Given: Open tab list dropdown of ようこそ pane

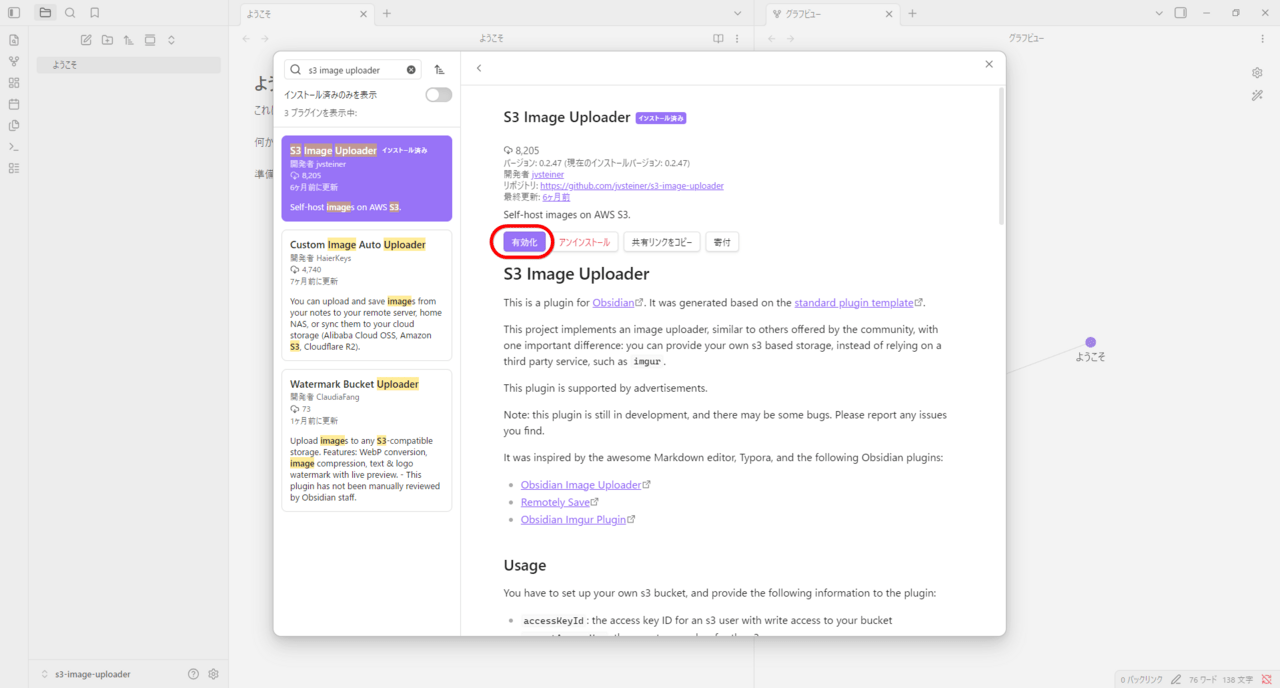Looking at the screenshot, I should point(738,14).
